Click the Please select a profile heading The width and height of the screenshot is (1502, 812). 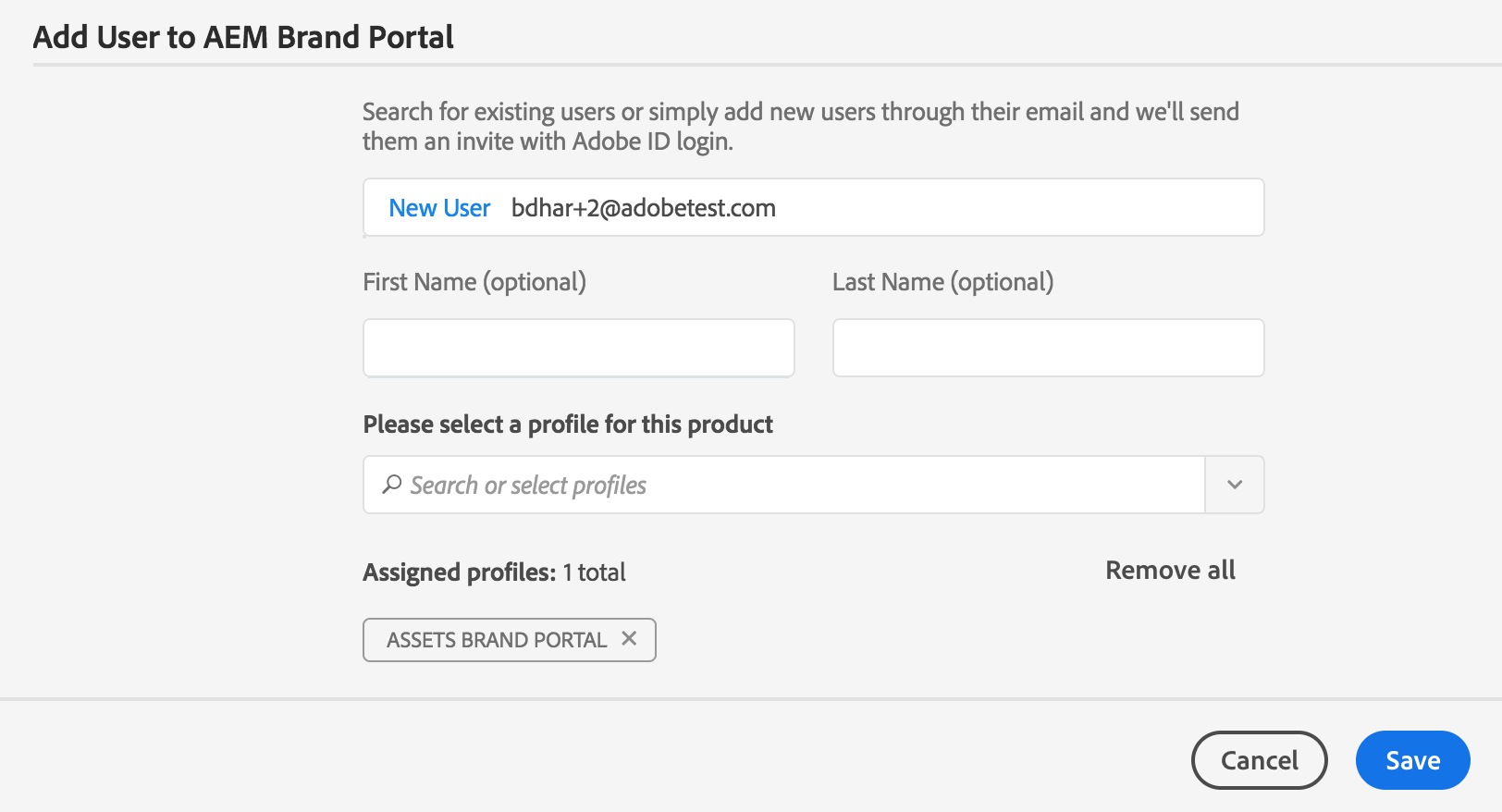click(x=568, y=424)
